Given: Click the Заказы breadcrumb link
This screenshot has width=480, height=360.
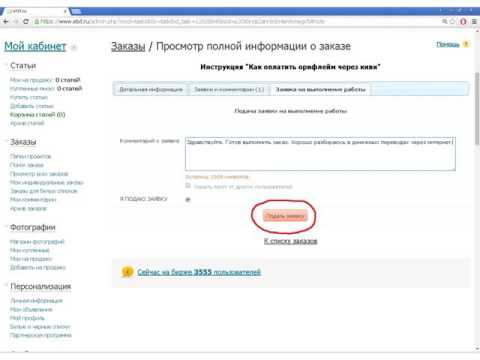Looking at the screenshot, I should click(128, 46).
